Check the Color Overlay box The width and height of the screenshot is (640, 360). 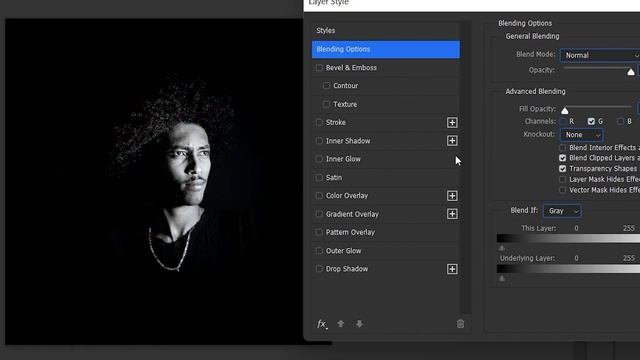[x=319, y=196]
